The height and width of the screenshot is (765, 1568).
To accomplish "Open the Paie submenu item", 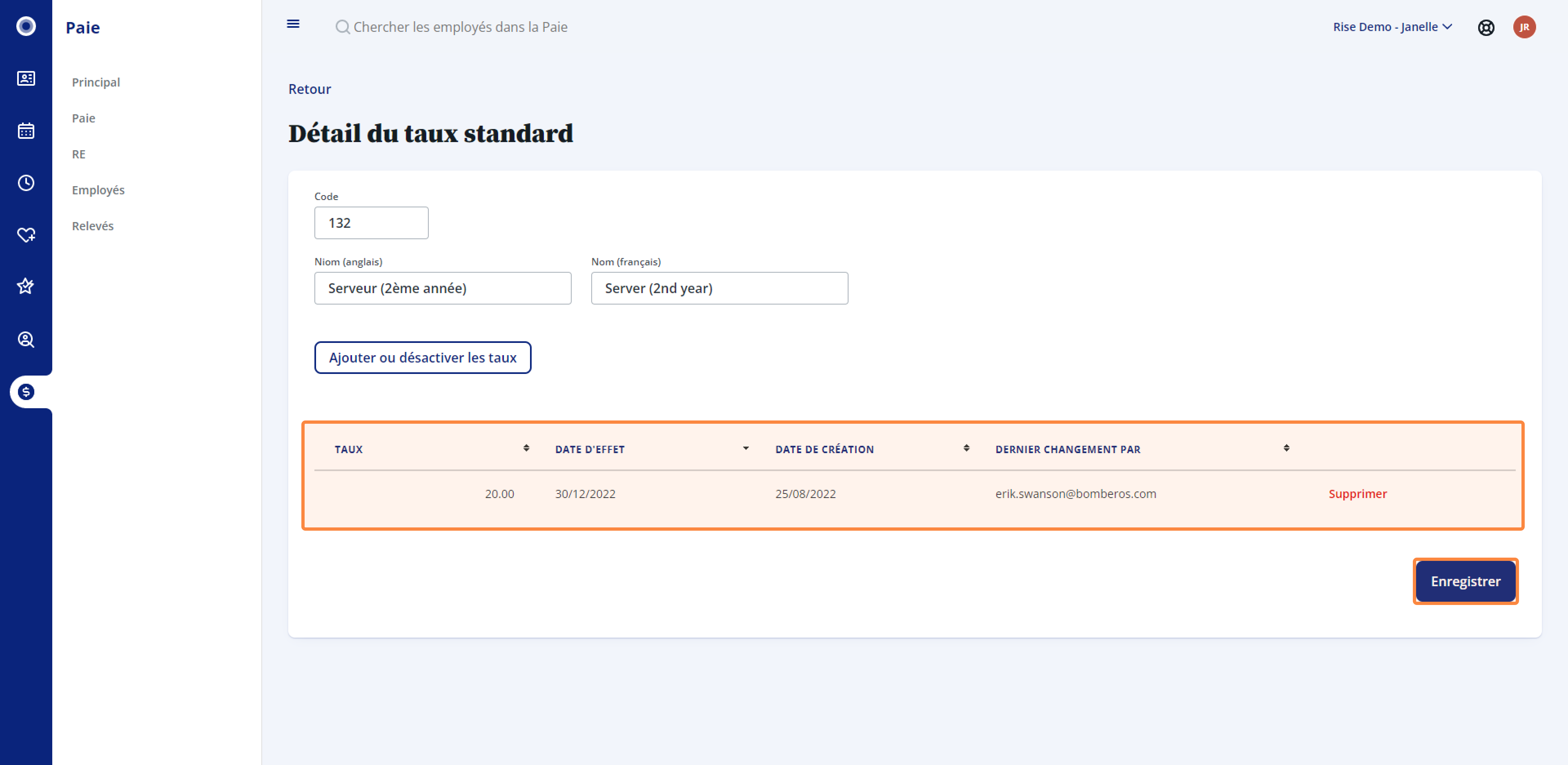I will (83, 118).
